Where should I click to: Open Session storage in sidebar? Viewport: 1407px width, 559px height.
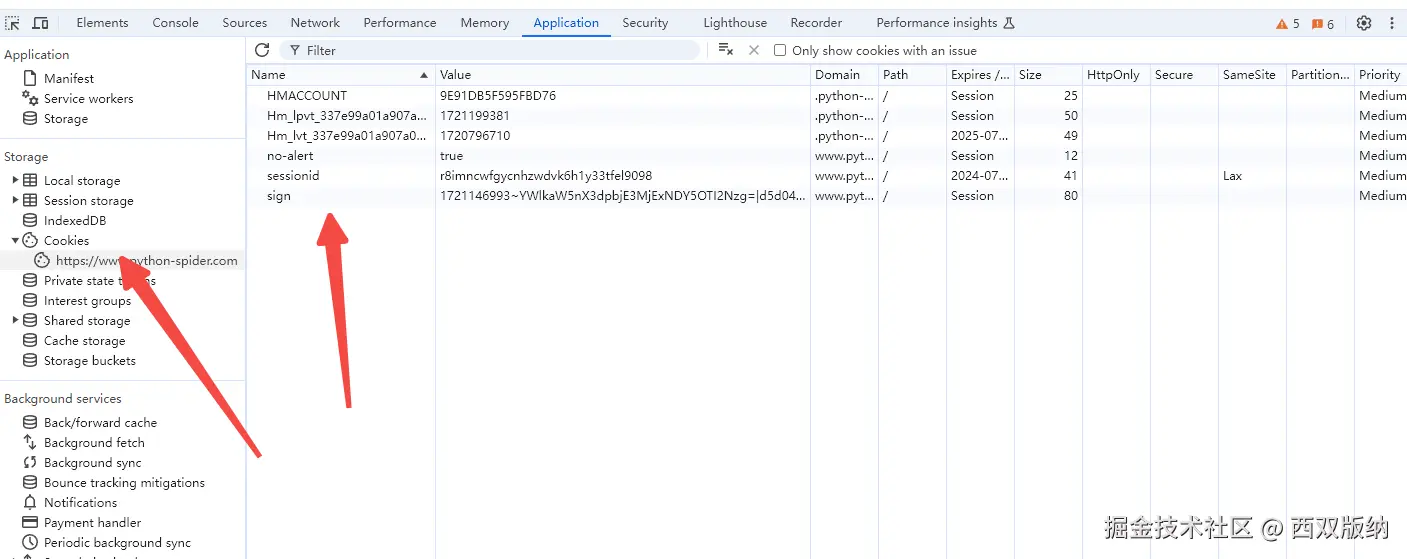pos(88,200)
